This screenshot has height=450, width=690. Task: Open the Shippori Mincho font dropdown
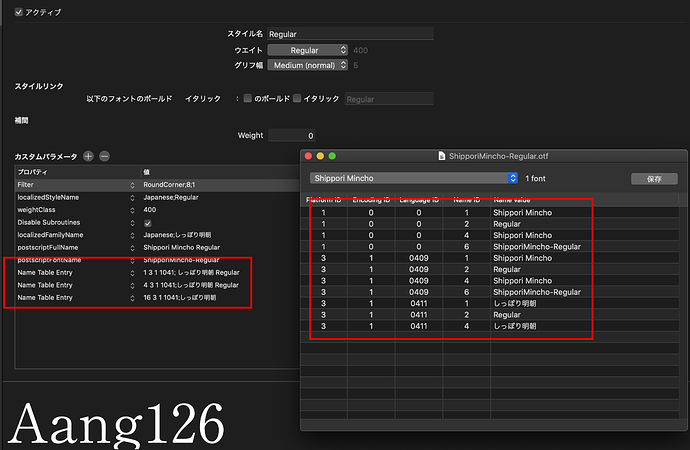[x=414, y=178]
